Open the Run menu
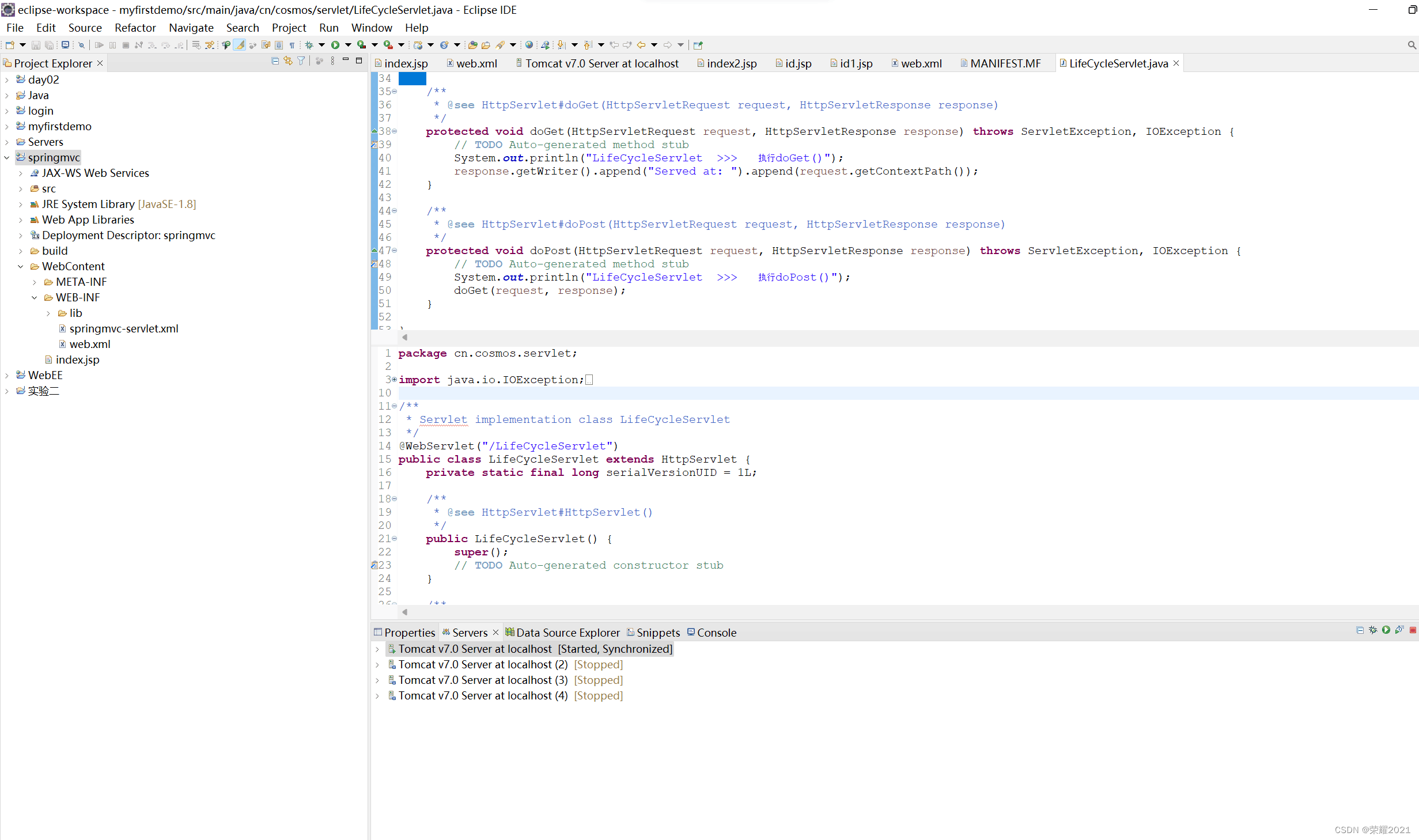Screen dimensions: 1419x840 tap(328, 28)
